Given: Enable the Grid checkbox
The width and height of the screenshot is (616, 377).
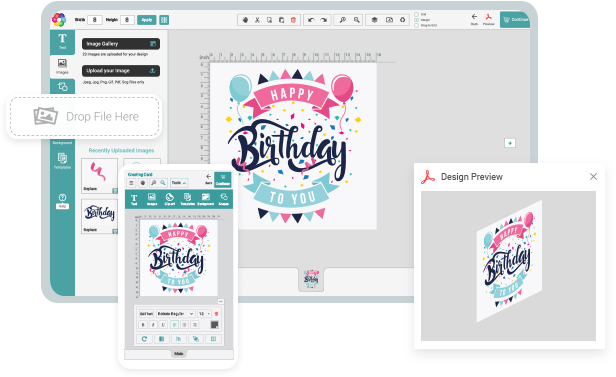Looking at the screenshot, I should click(416, 14).
